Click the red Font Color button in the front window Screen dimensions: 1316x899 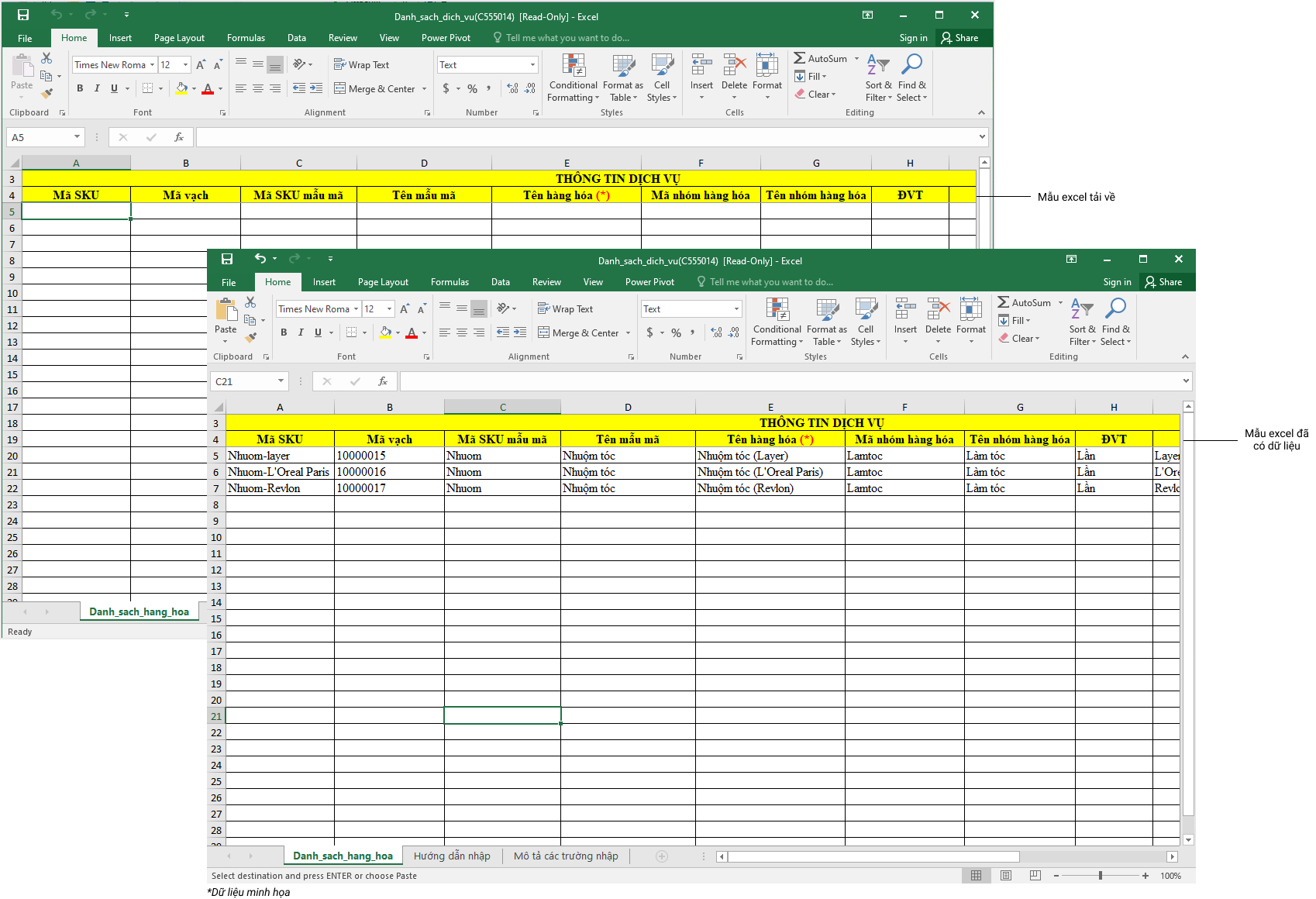click(x=412, y=332)
